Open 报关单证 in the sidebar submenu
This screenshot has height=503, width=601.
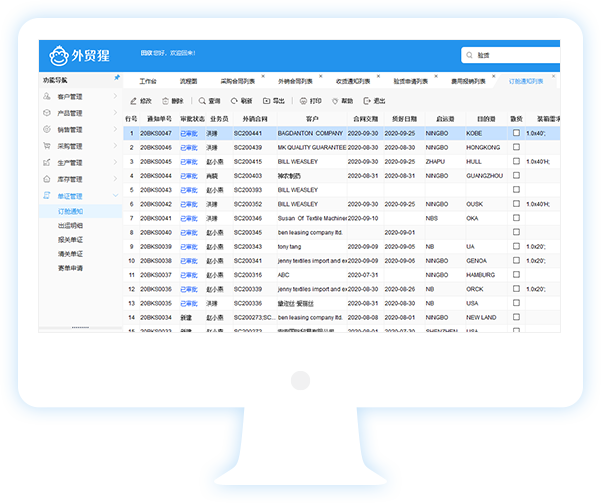(x=70, y=240)
